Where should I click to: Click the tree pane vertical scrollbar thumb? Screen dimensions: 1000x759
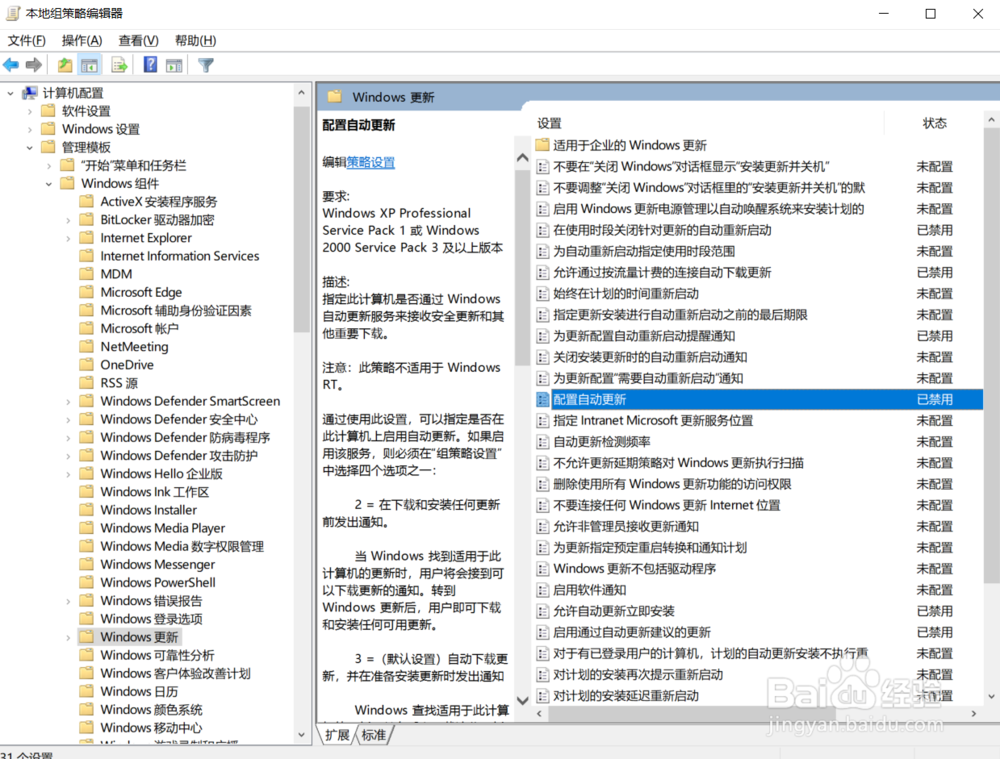pyautogui.click(x=301, y=219)
